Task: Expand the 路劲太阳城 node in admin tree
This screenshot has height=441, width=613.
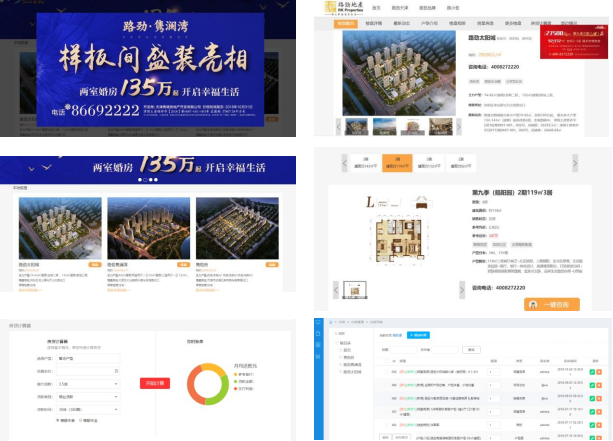Action: 341,372
